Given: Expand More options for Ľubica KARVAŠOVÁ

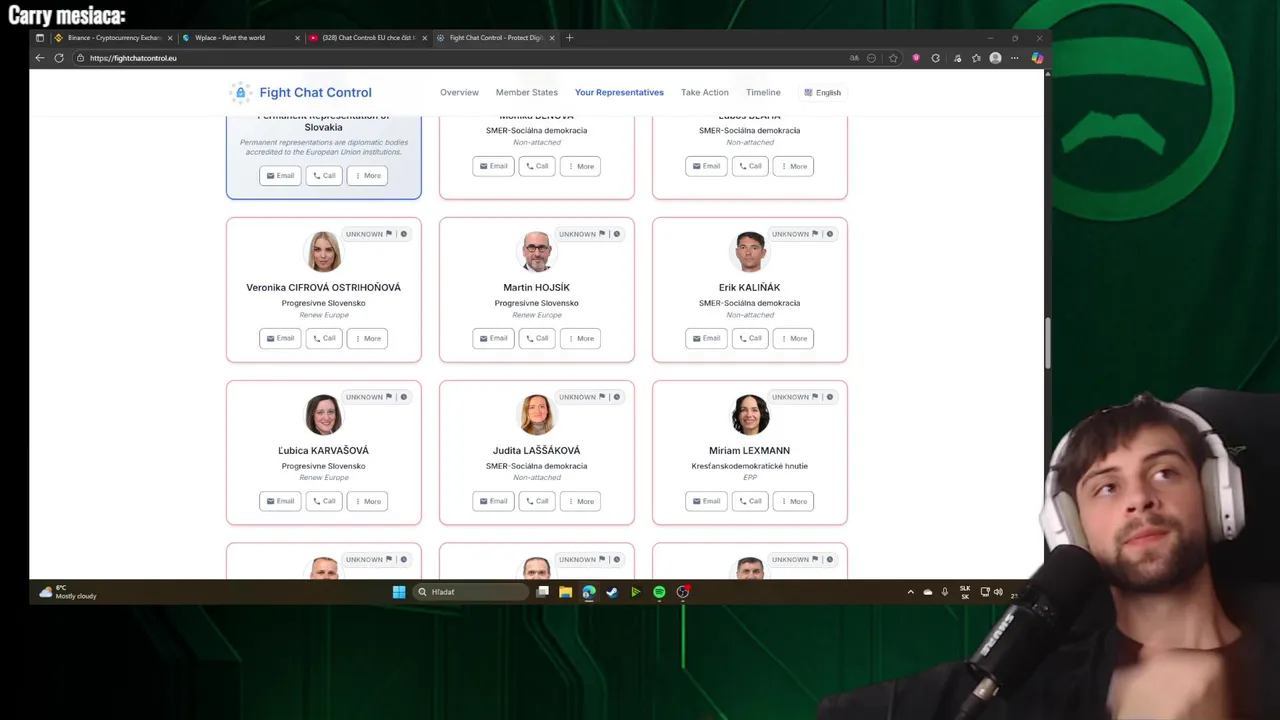Looking at the screenshot, I should tap(367, 501).
